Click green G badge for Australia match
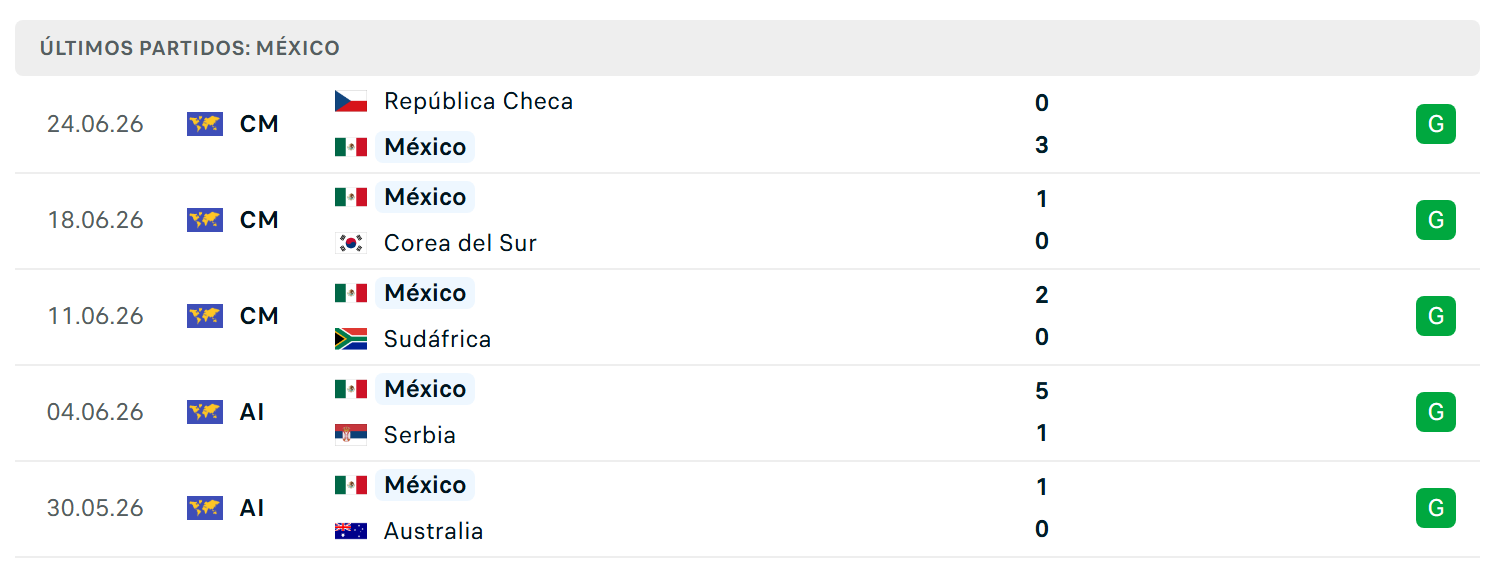 [x=1436, y=508]
